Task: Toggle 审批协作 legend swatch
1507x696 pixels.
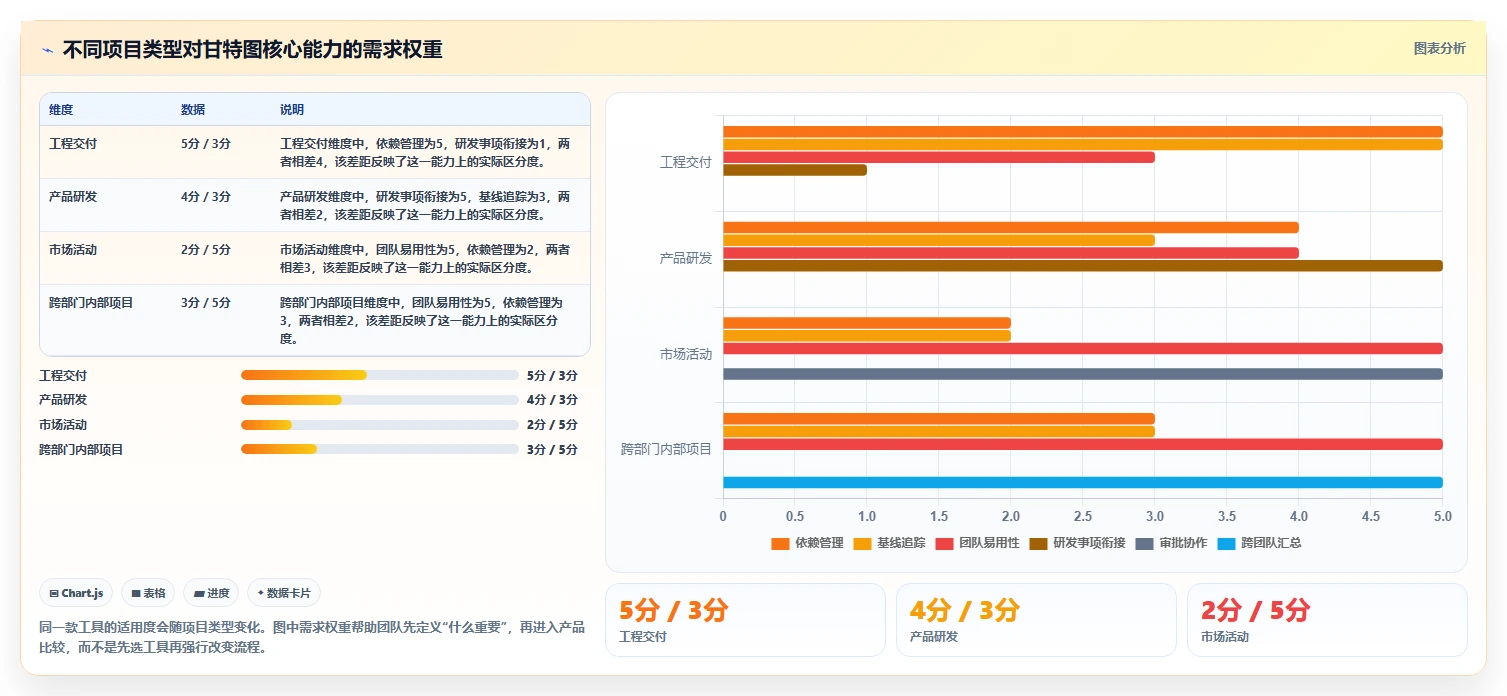Action: pyautogui.click(x=1145, y=543)
